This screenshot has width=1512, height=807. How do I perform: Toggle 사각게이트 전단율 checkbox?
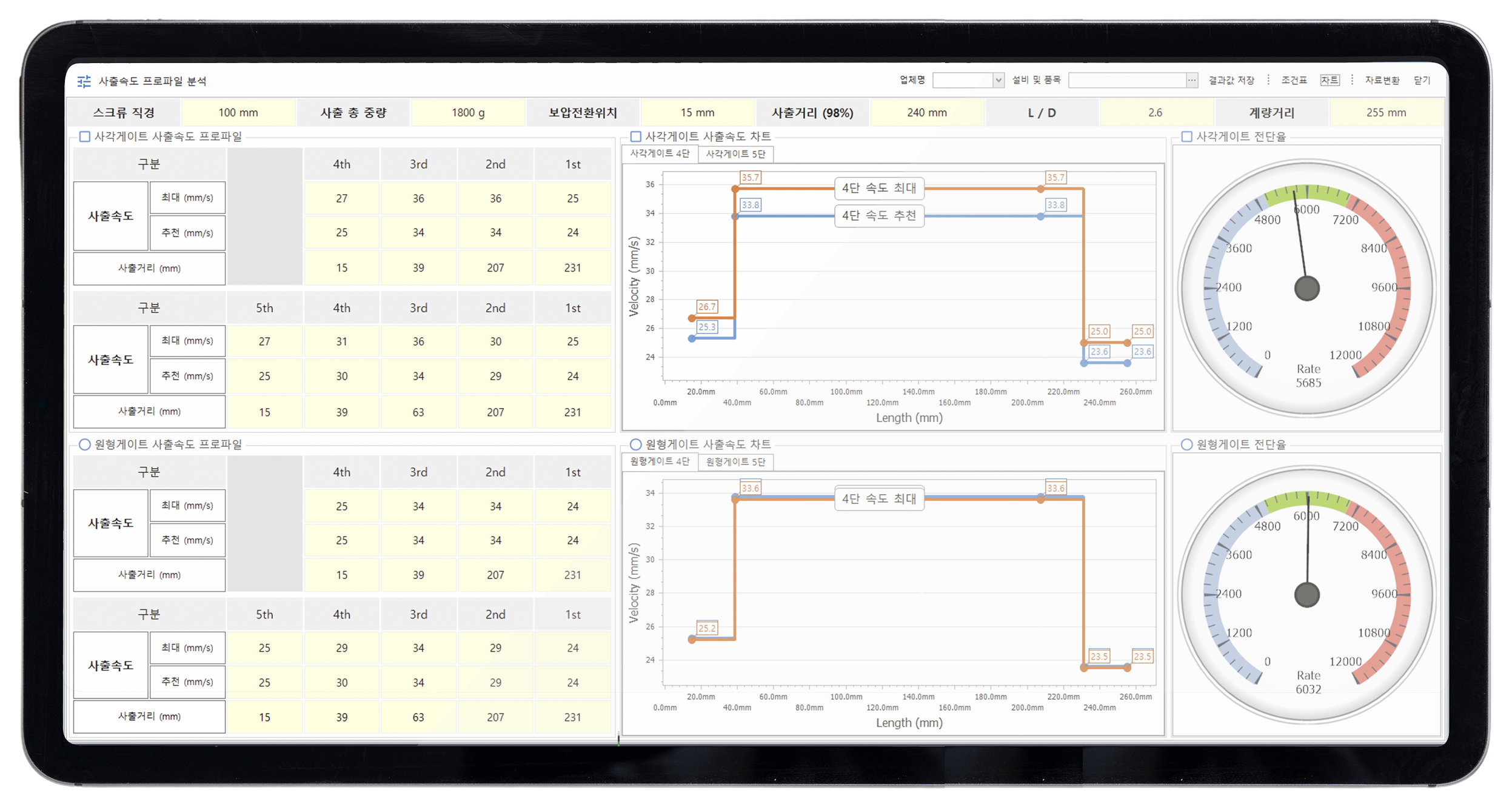(1186, 136)
